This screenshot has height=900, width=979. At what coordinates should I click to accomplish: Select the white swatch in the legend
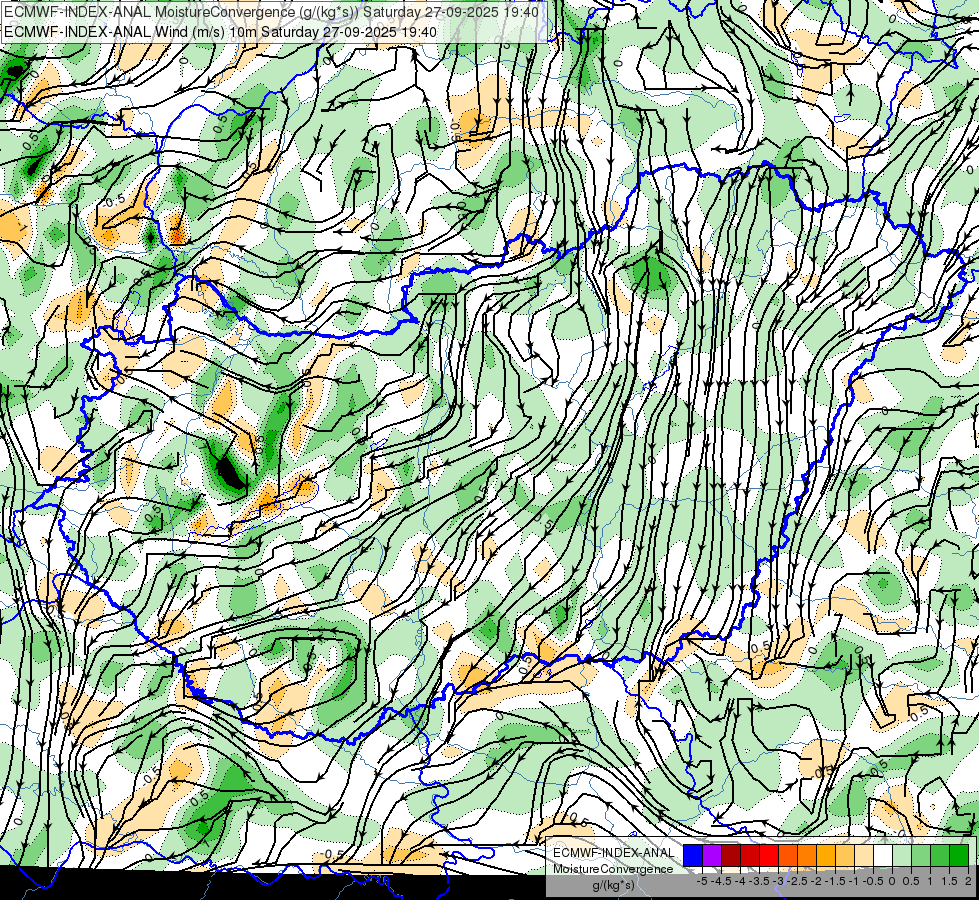tap(883, 855)
